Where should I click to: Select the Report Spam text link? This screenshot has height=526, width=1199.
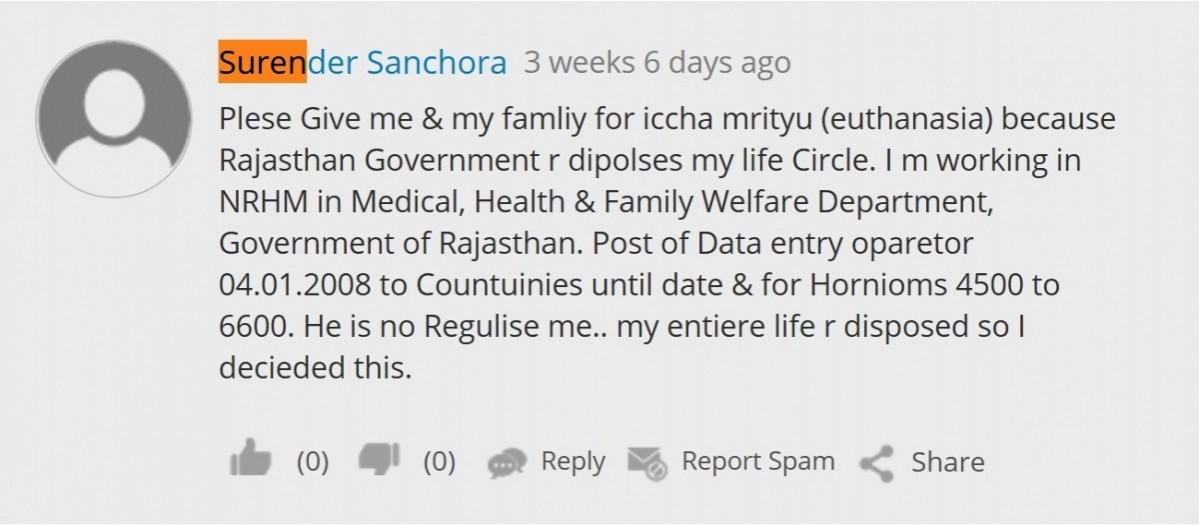(x=757, y=461)
